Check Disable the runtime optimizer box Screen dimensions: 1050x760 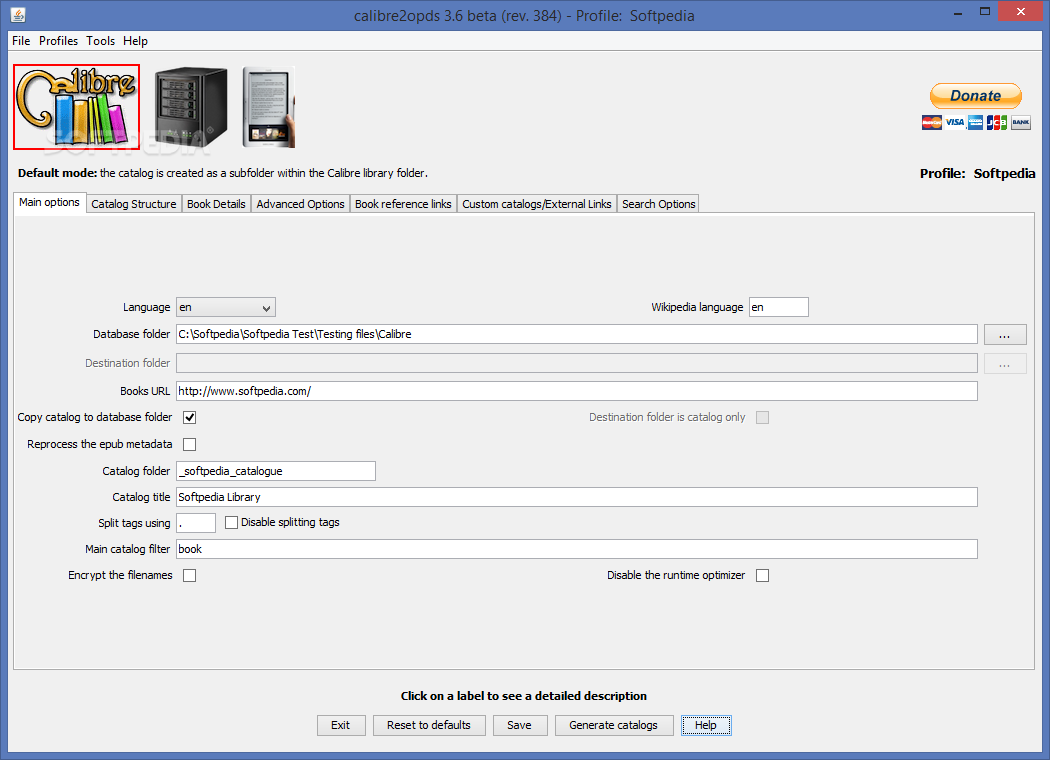click(x=762, y=575)
